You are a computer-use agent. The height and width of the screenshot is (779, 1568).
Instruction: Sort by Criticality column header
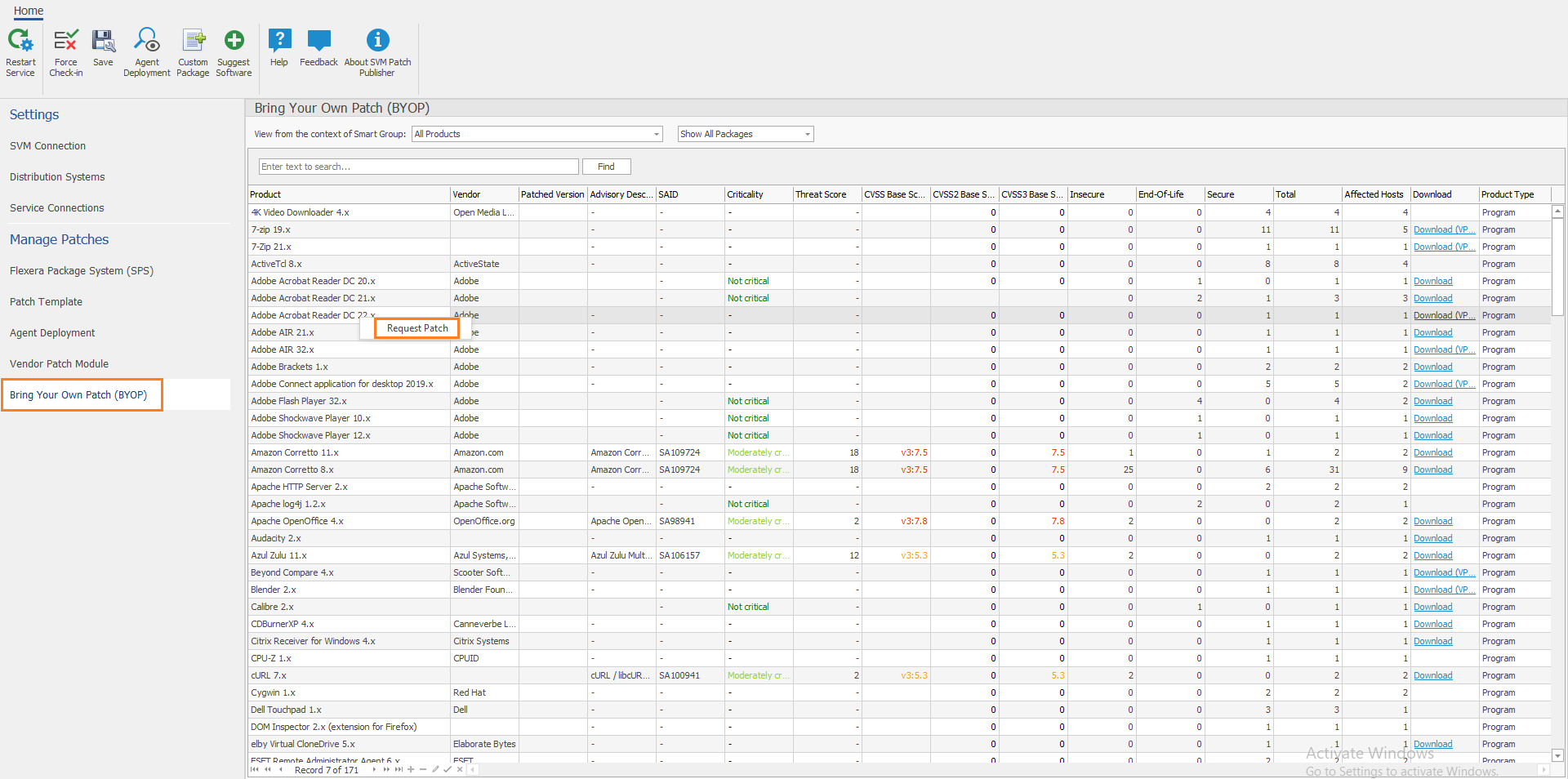tap(759, 194)
